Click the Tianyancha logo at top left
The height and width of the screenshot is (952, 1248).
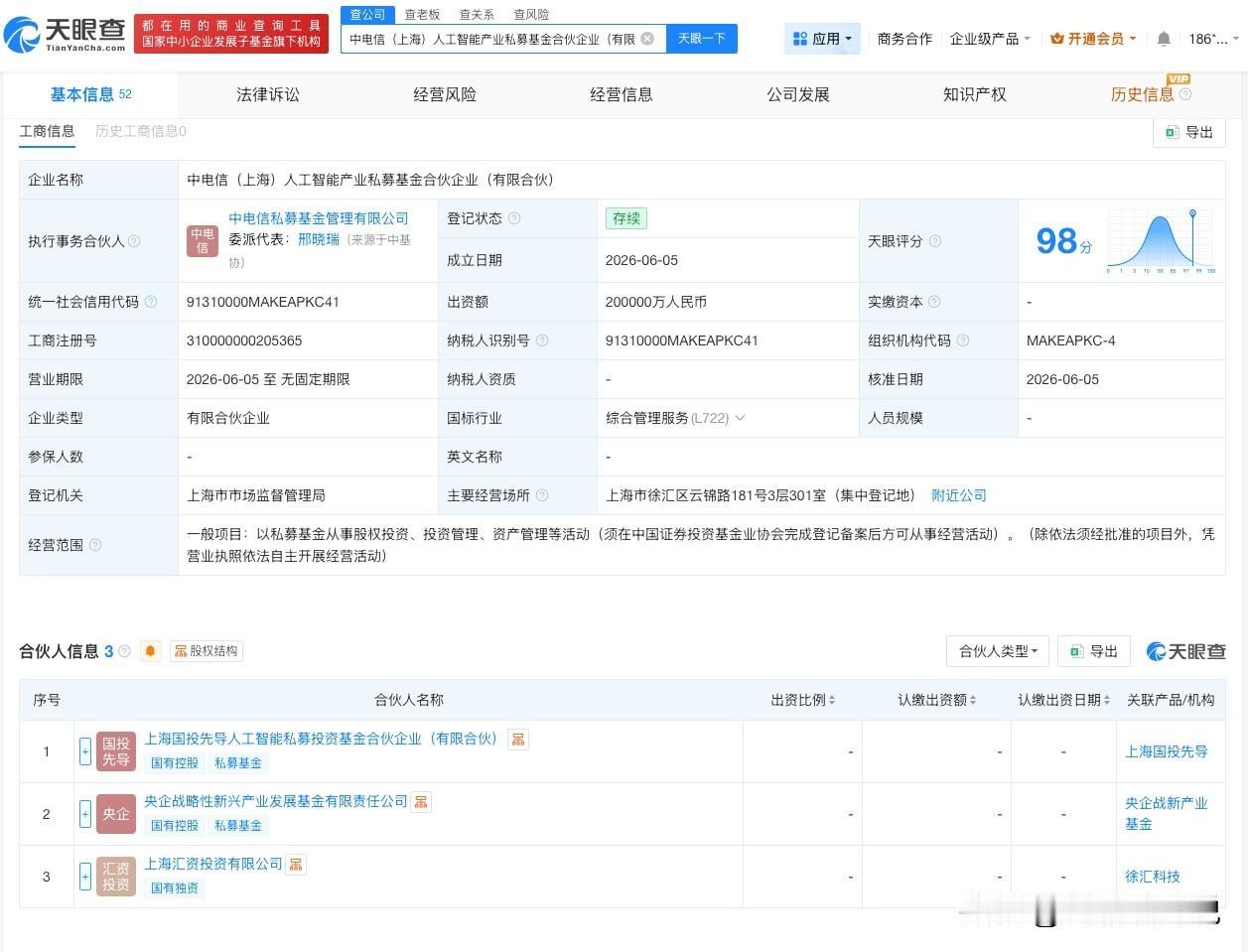66,35
